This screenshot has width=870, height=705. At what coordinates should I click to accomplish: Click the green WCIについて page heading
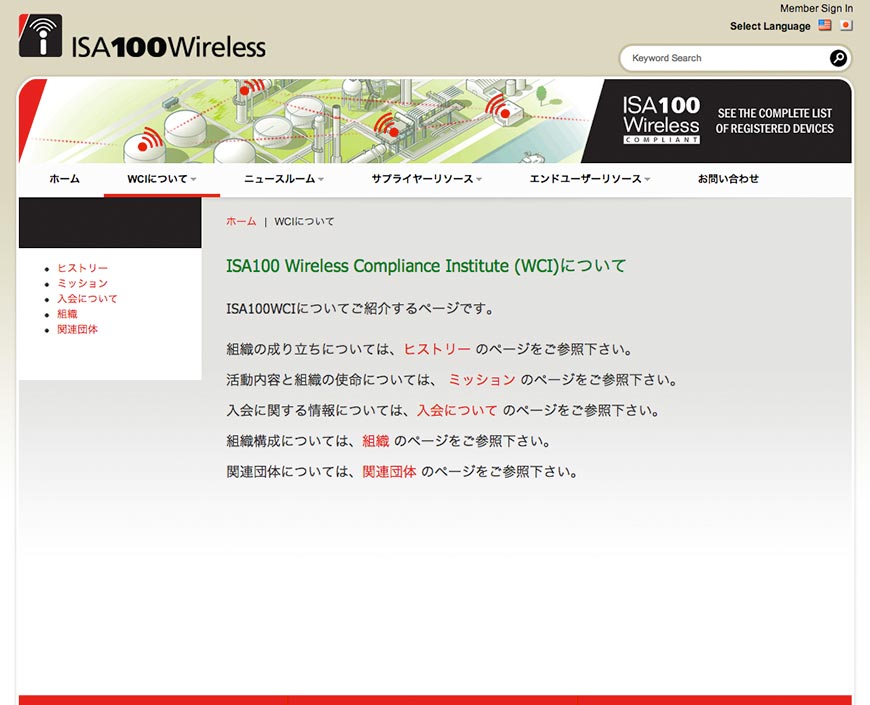pyautogui.click(x=426, y=266)
